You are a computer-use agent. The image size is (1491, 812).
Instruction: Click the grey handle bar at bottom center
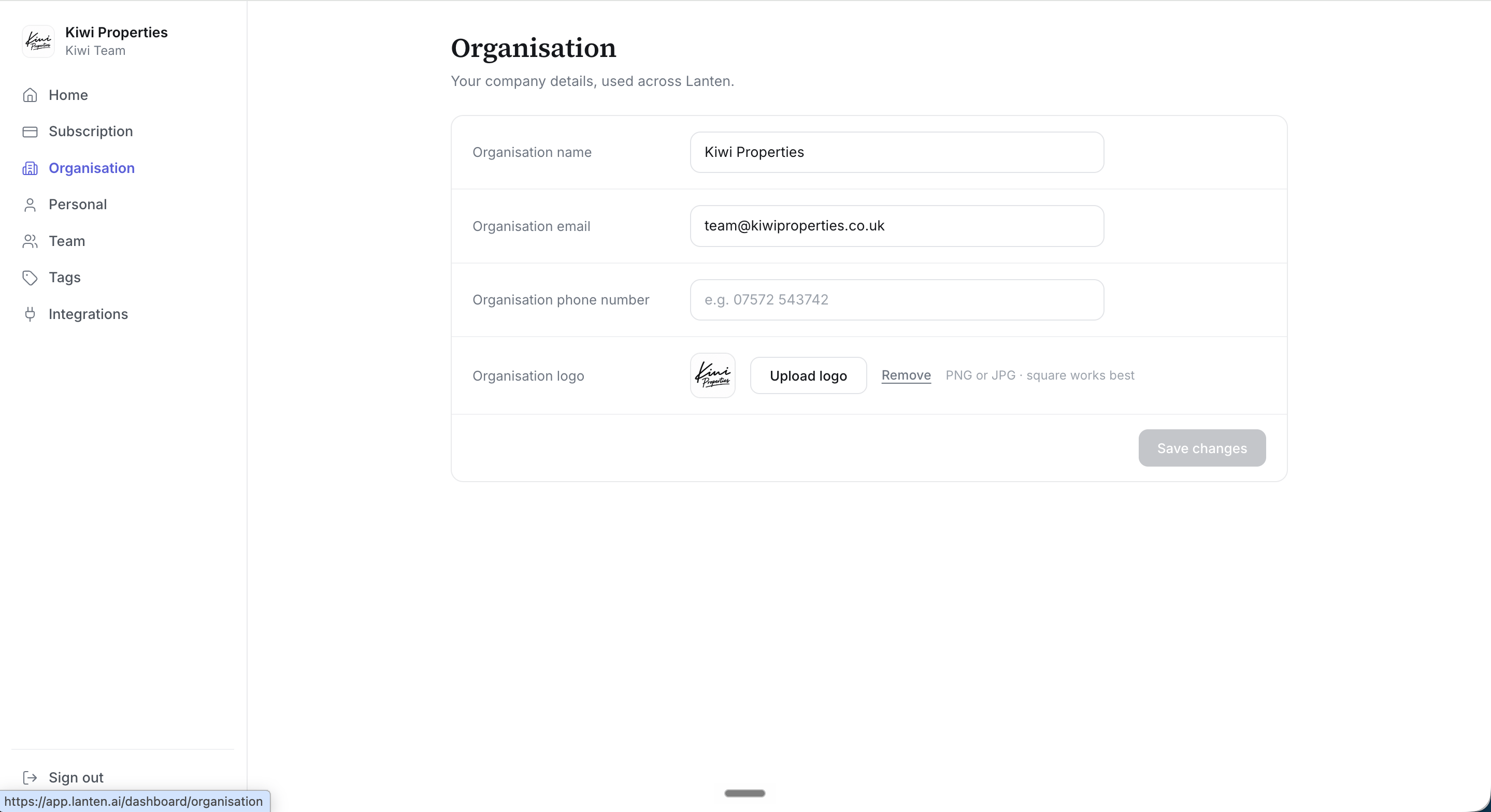point(745,793)
